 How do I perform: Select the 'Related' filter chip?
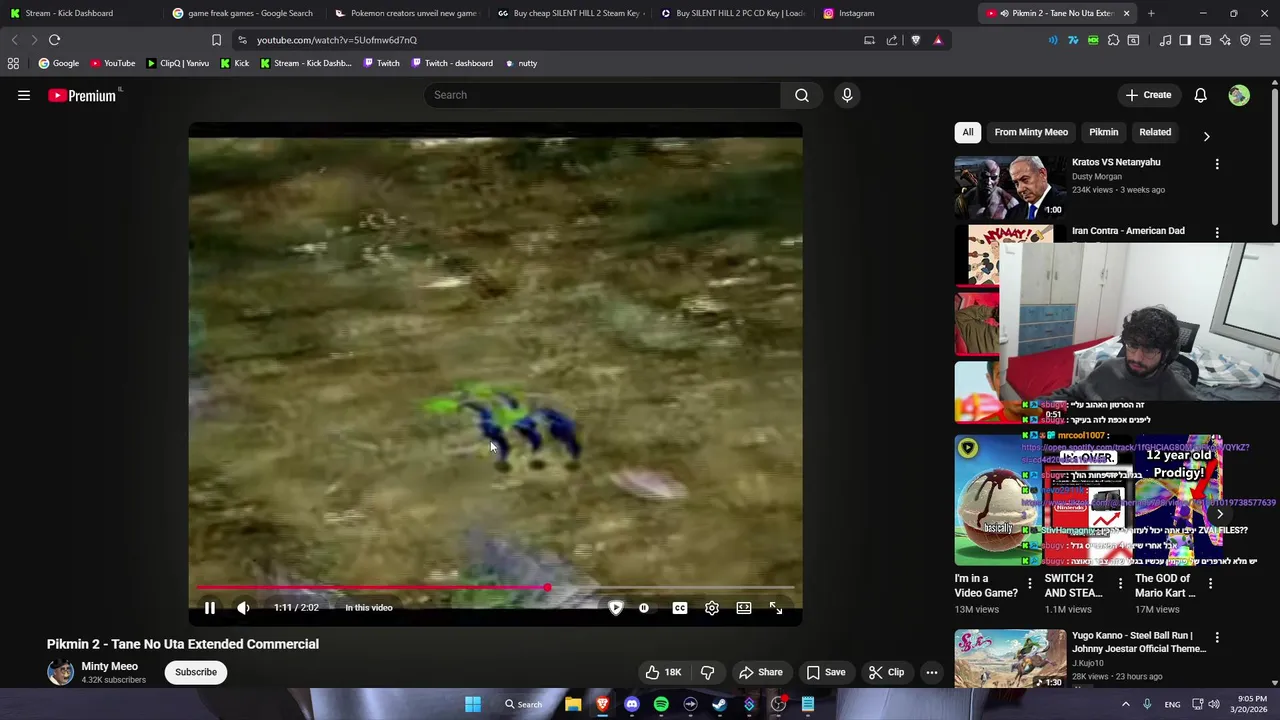(x=1155, y=132)
